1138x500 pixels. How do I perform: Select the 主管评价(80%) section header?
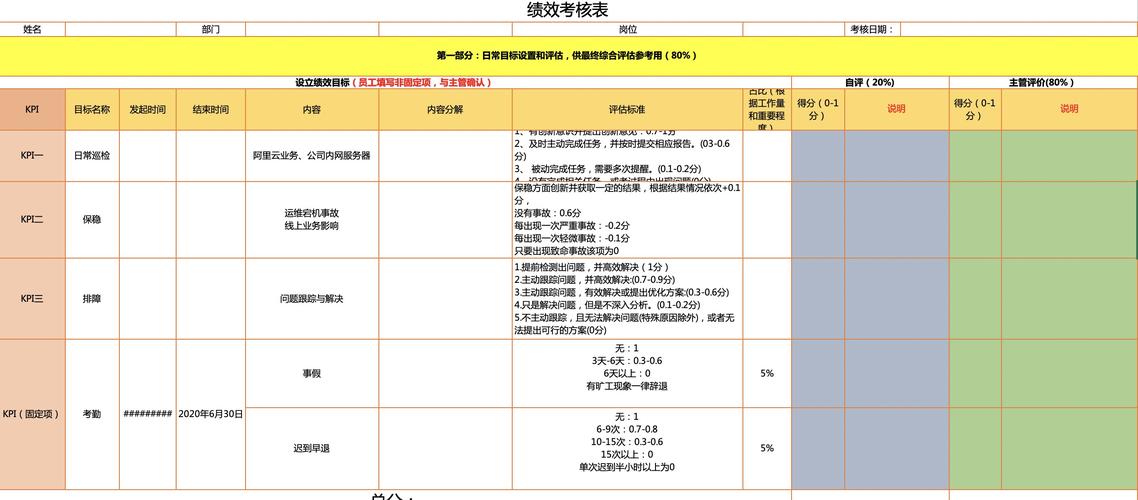click(x=1043, y=83)
